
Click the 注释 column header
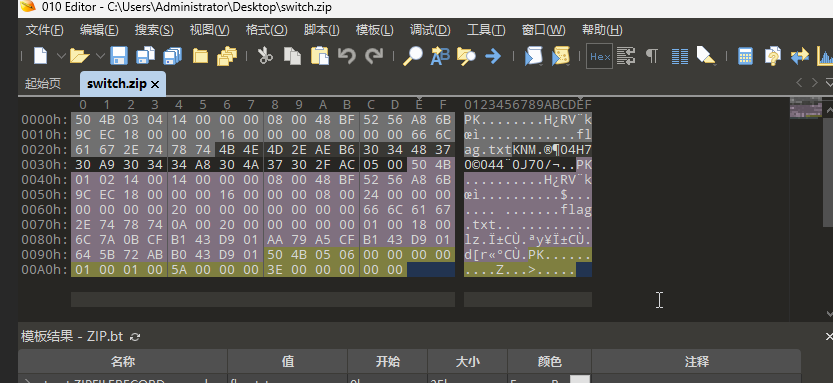tap(696, 362)
